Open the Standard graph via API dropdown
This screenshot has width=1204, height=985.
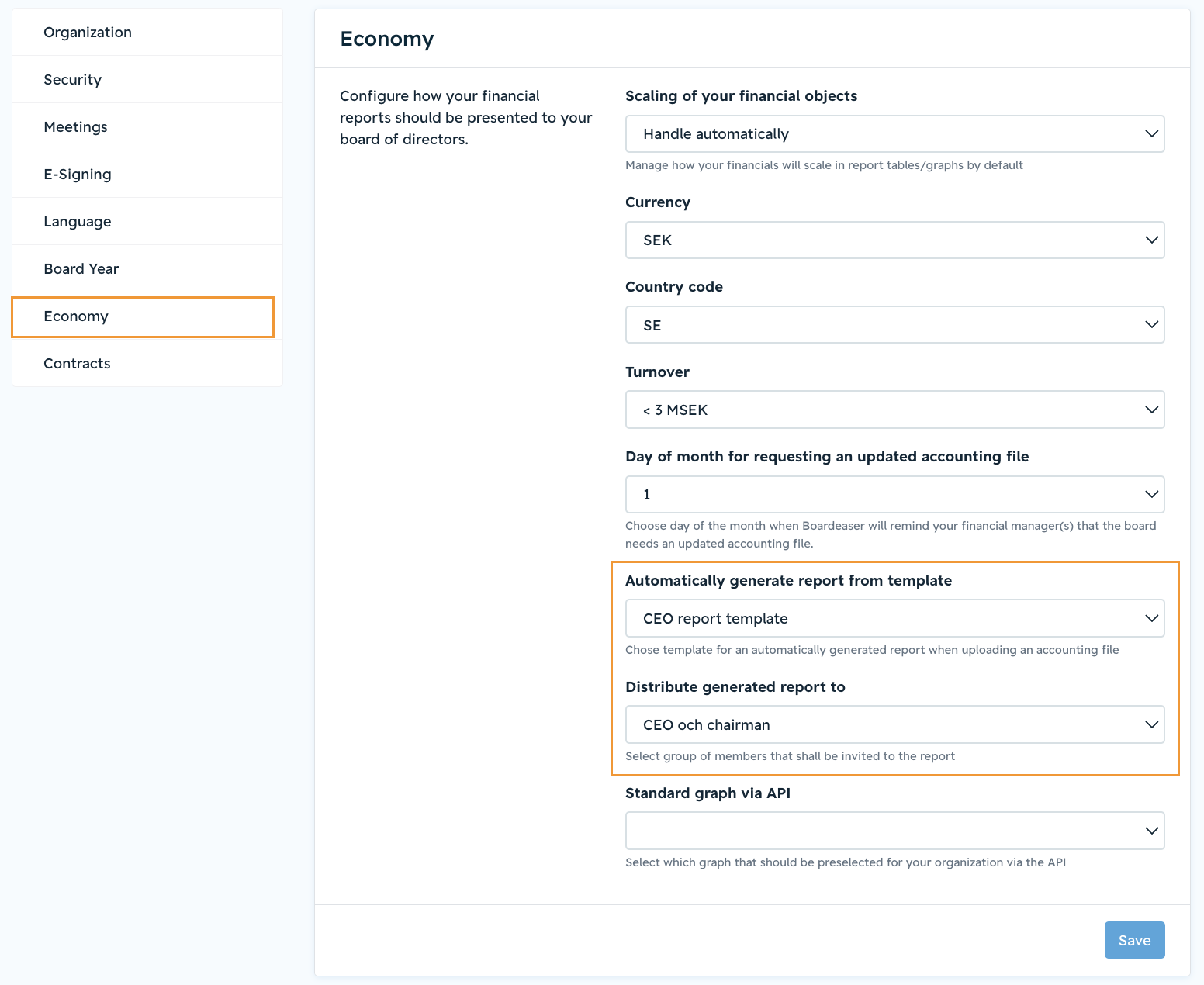894,831
